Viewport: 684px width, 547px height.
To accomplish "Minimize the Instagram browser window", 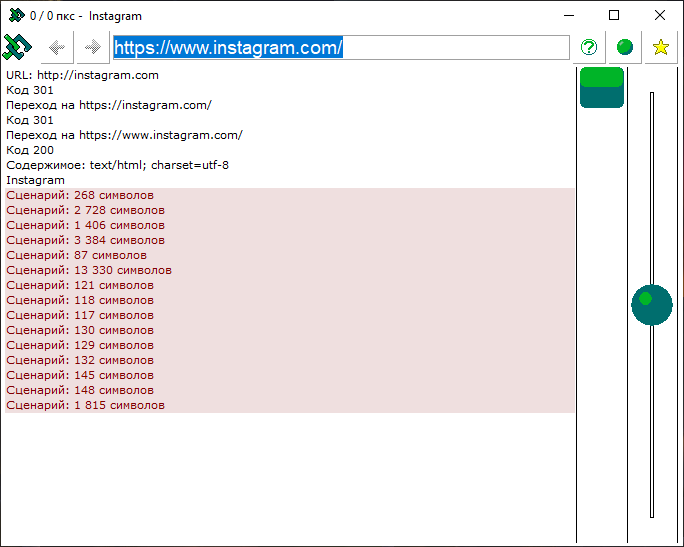I will pos(569,16).
